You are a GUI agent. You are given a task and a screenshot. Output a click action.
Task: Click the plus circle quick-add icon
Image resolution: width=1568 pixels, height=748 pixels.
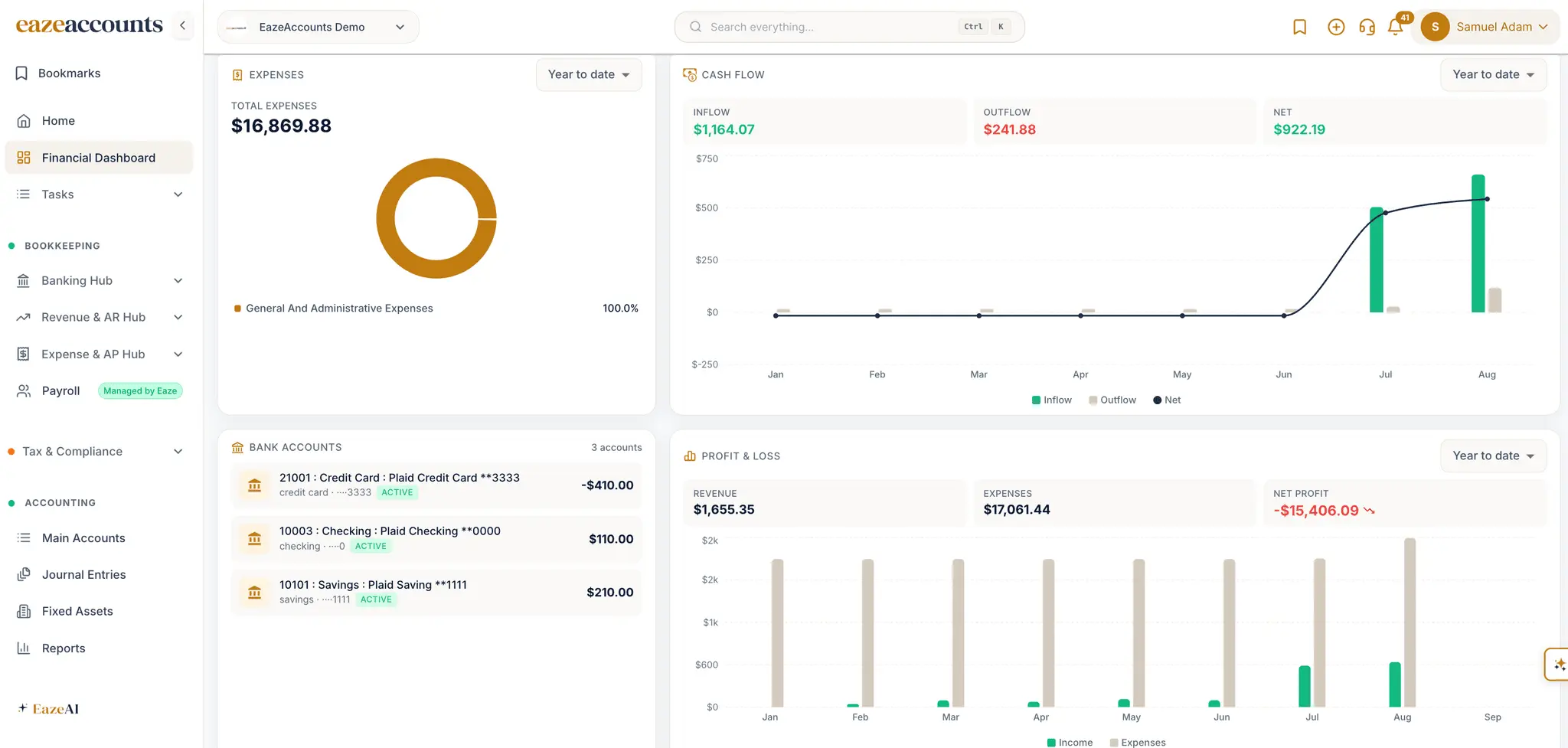click(x=1336, y=27)
